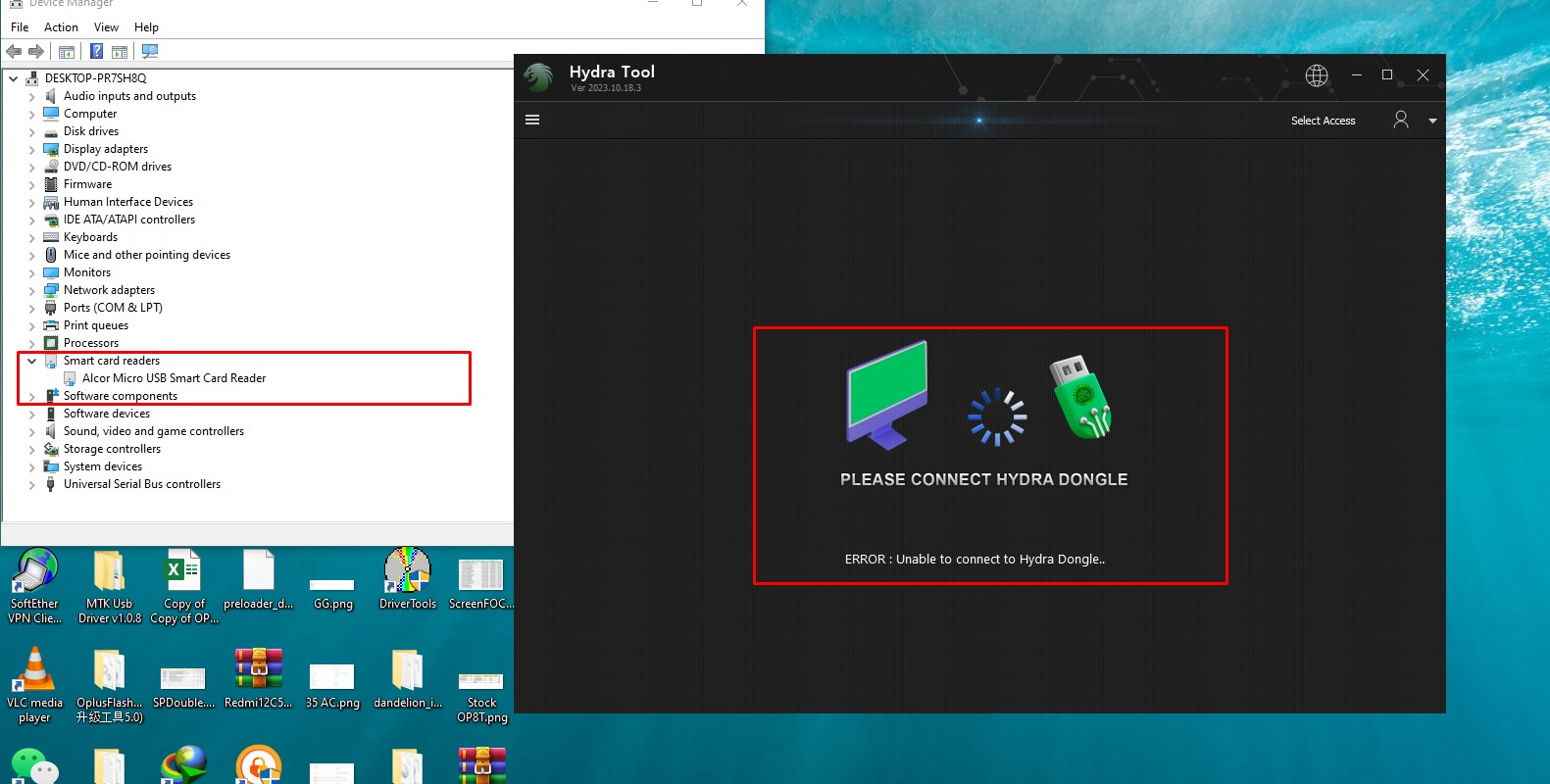Select the MTK Usb Driver v1.0.8 folder
The height and width of the screenshot is (784, 1550).
(109, 586)
